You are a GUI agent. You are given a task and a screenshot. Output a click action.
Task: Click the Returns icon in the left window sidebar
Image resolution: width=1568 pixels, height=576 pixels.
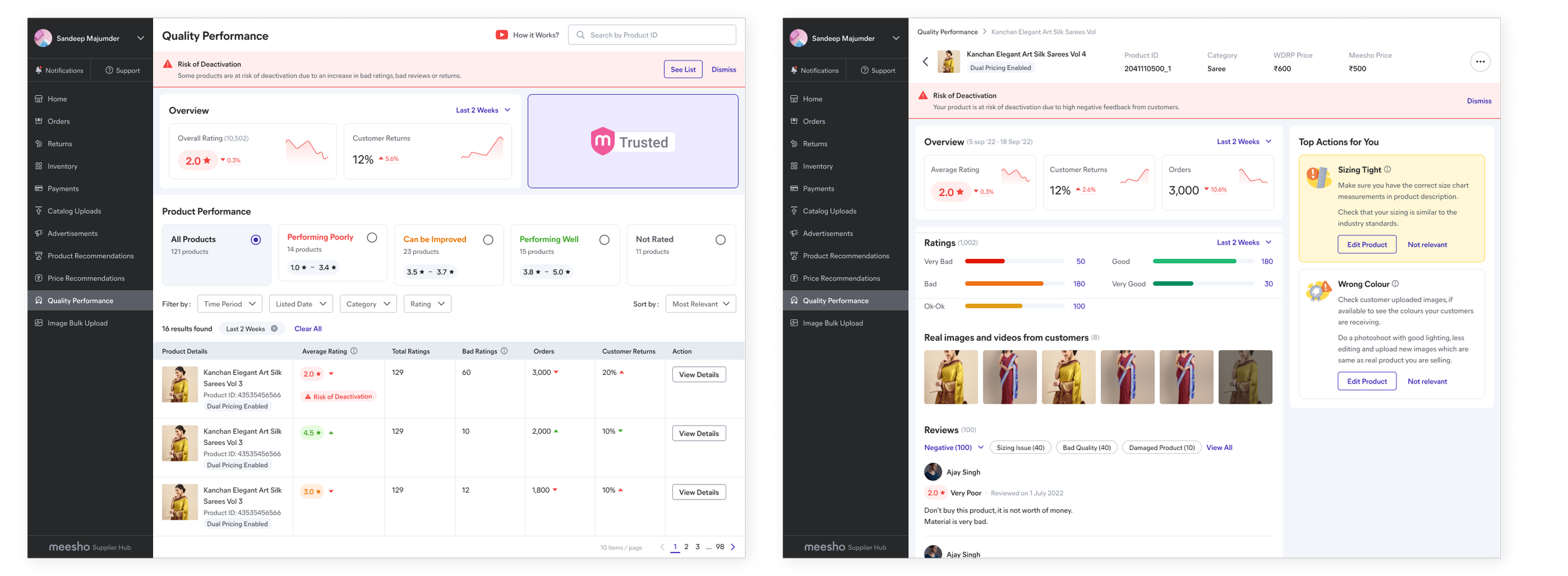[x=39, y=144]
